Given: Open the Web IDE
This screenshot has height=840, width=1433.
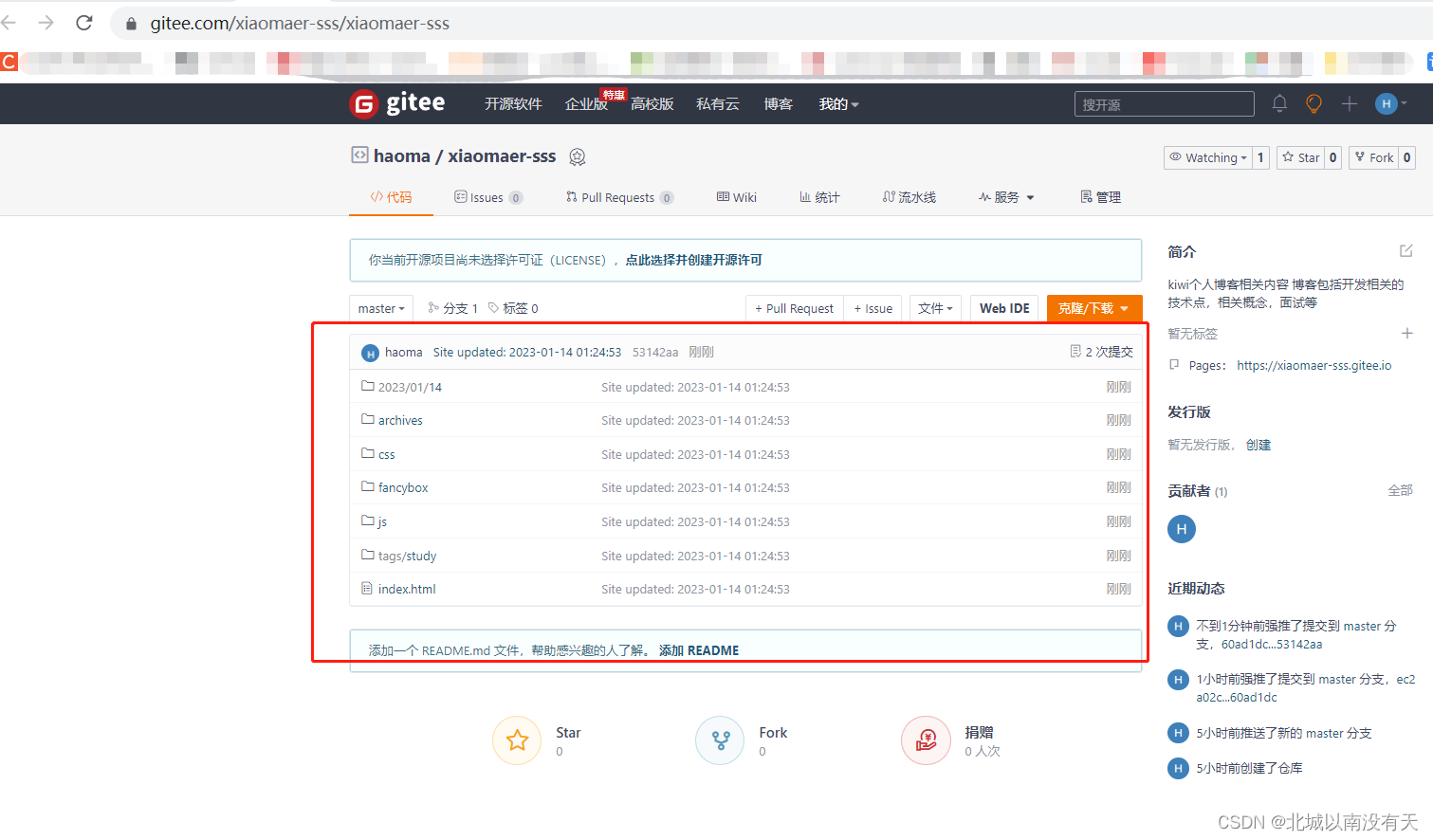Looking at the screenshot, I should (1004, 308).
